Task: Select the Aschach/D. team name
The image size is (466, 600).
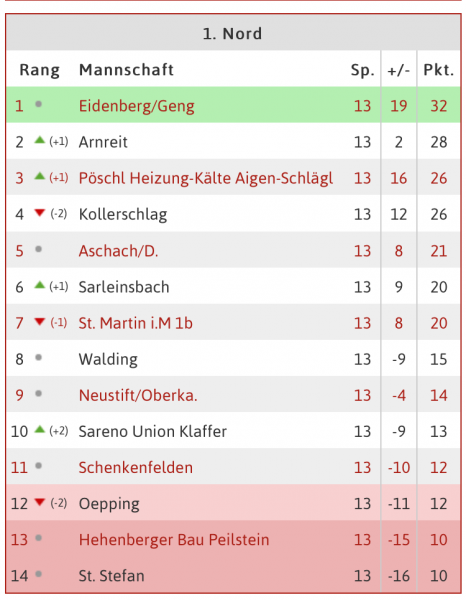Action: (118, 251)
